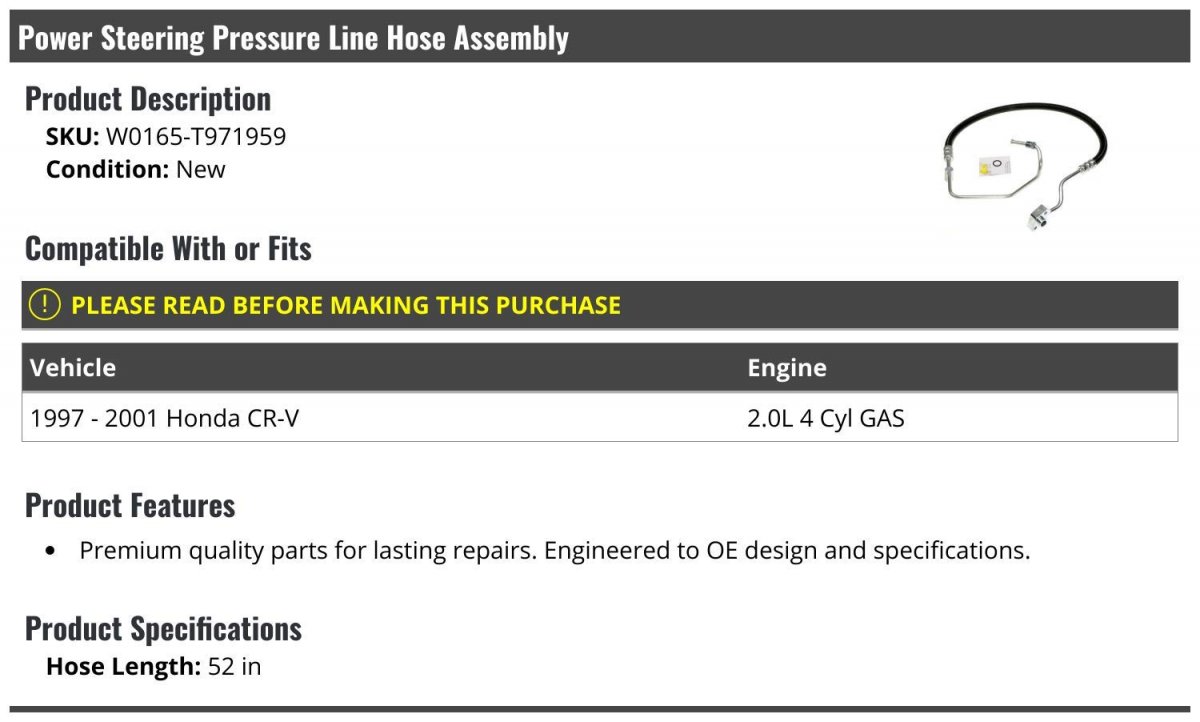Click the 2.0L 4 Cyl GAS engine cell
This screenshot has width=1200, height=722.
[x=826, y=418]
